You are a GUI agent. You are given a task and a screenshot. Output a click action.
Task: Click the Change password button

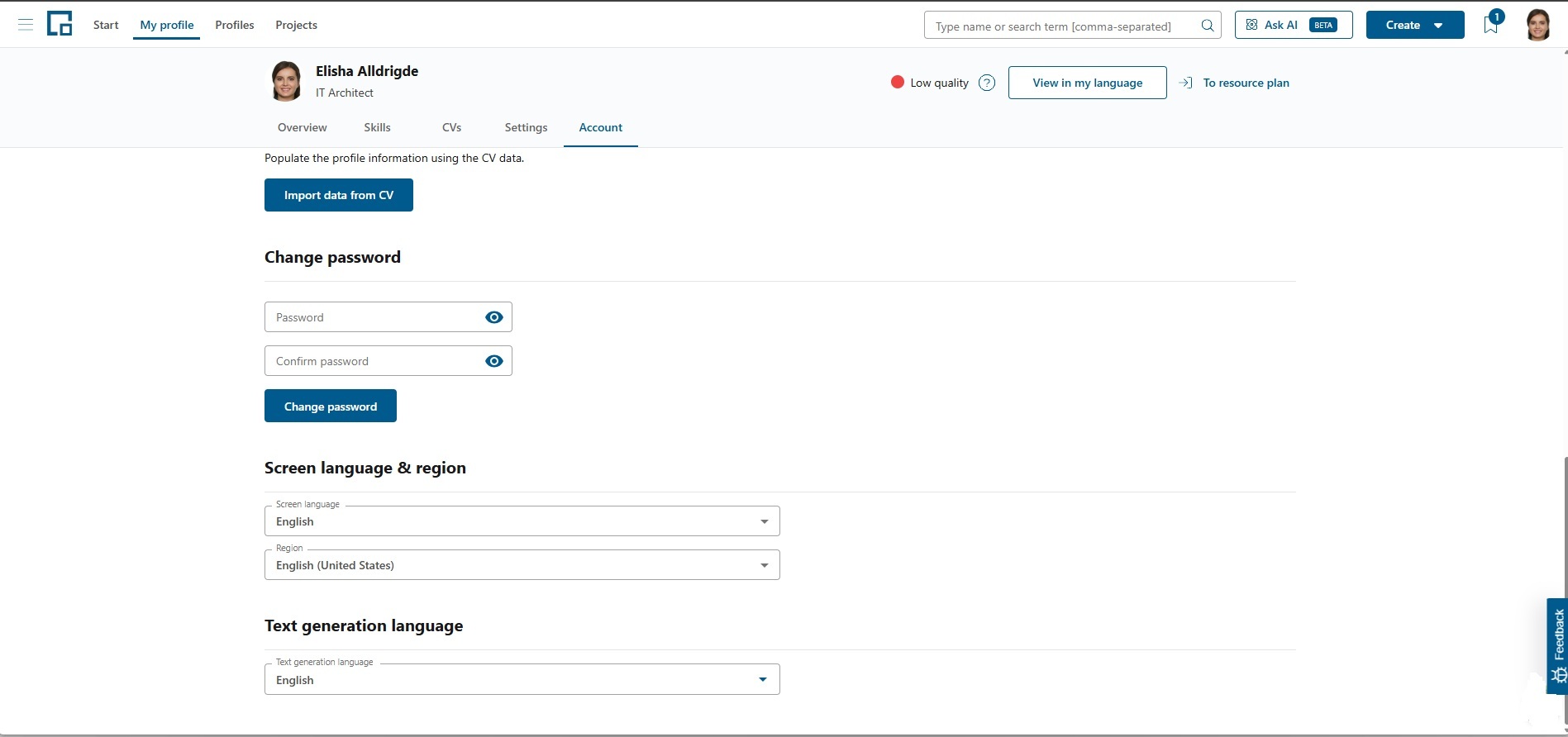331,406
